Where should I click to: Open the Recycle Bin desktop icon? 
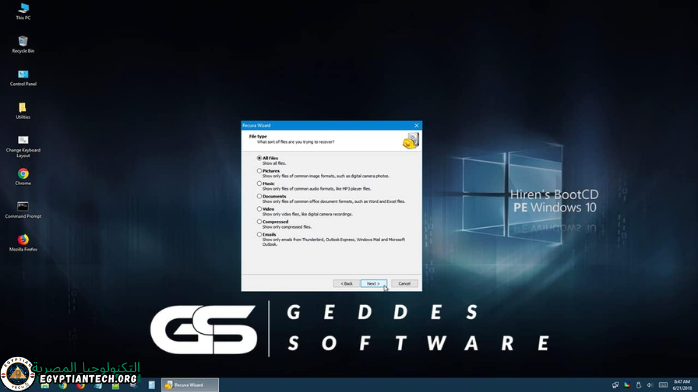pyautogui.click(x=23, y=44)
